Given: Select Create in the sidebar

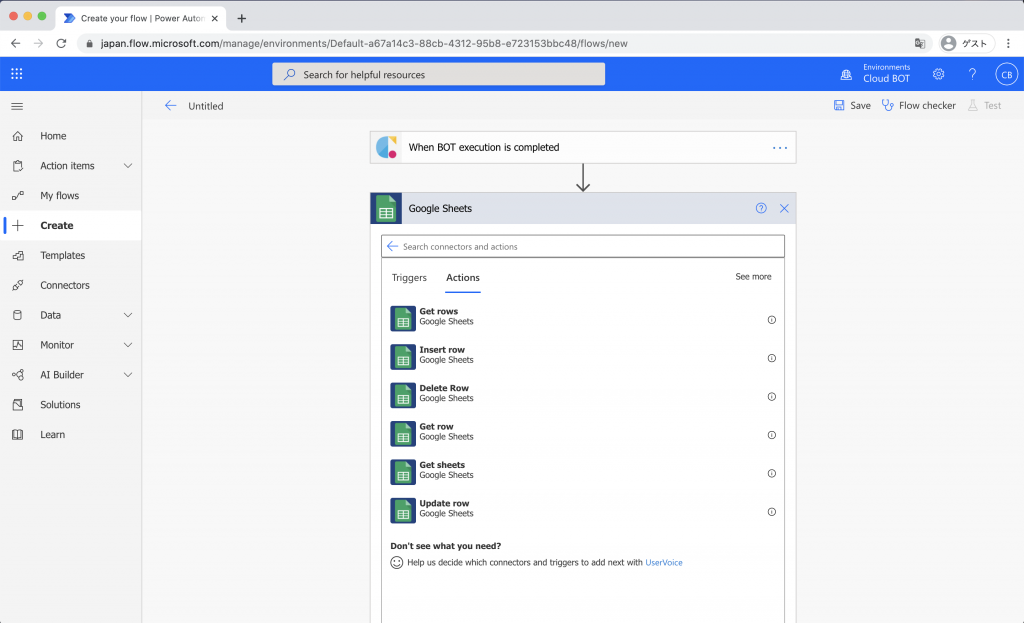Looking at the screenshot, I should (71, 225).
